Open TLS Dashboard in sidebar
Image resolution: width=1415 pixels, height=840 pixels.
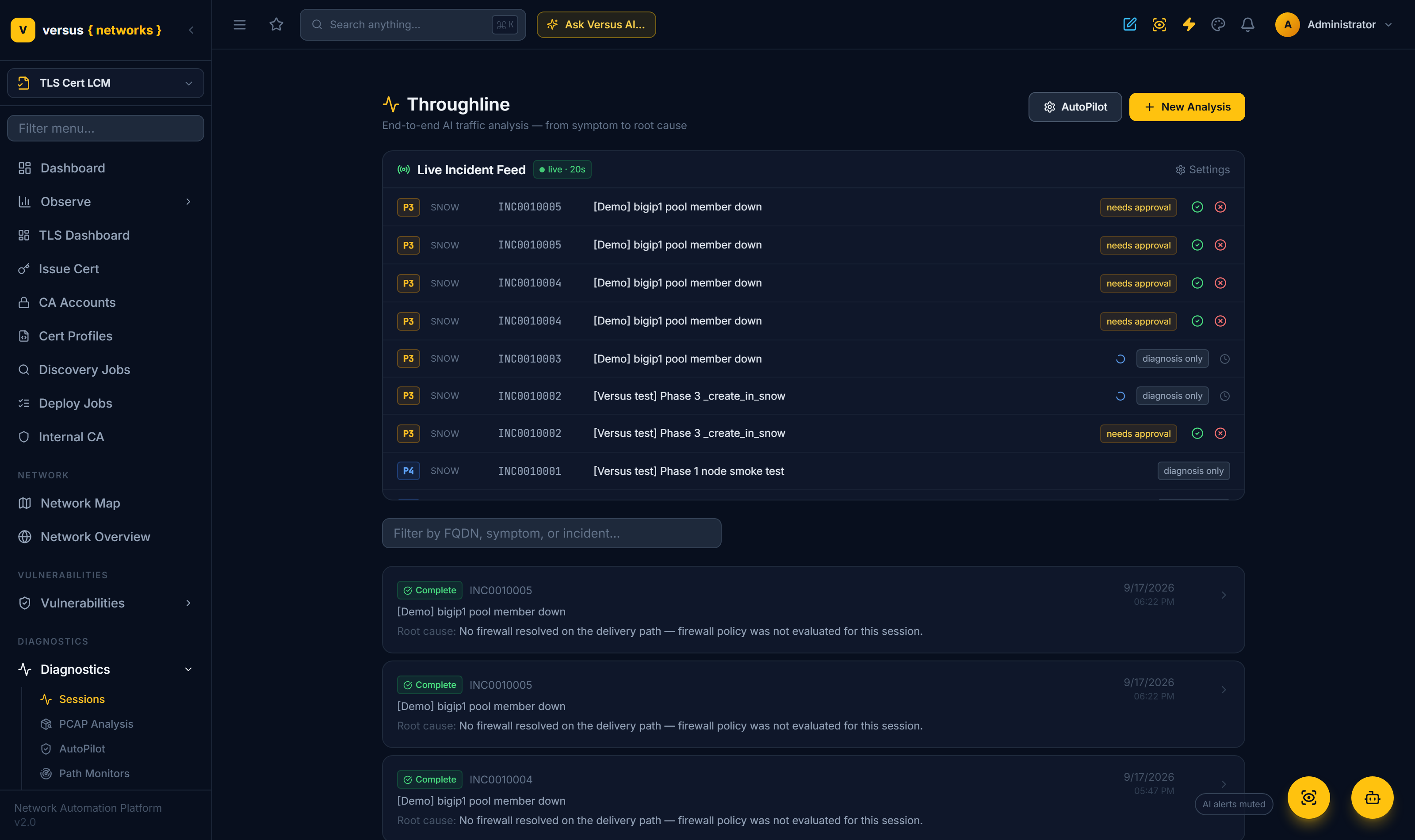105,236
